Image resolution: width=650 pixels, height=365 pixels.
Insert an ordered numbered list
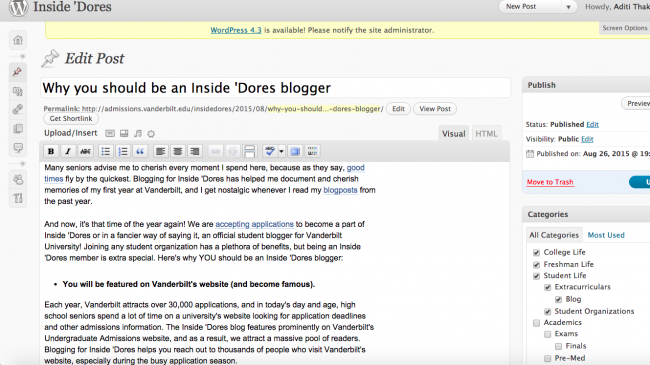123,151
